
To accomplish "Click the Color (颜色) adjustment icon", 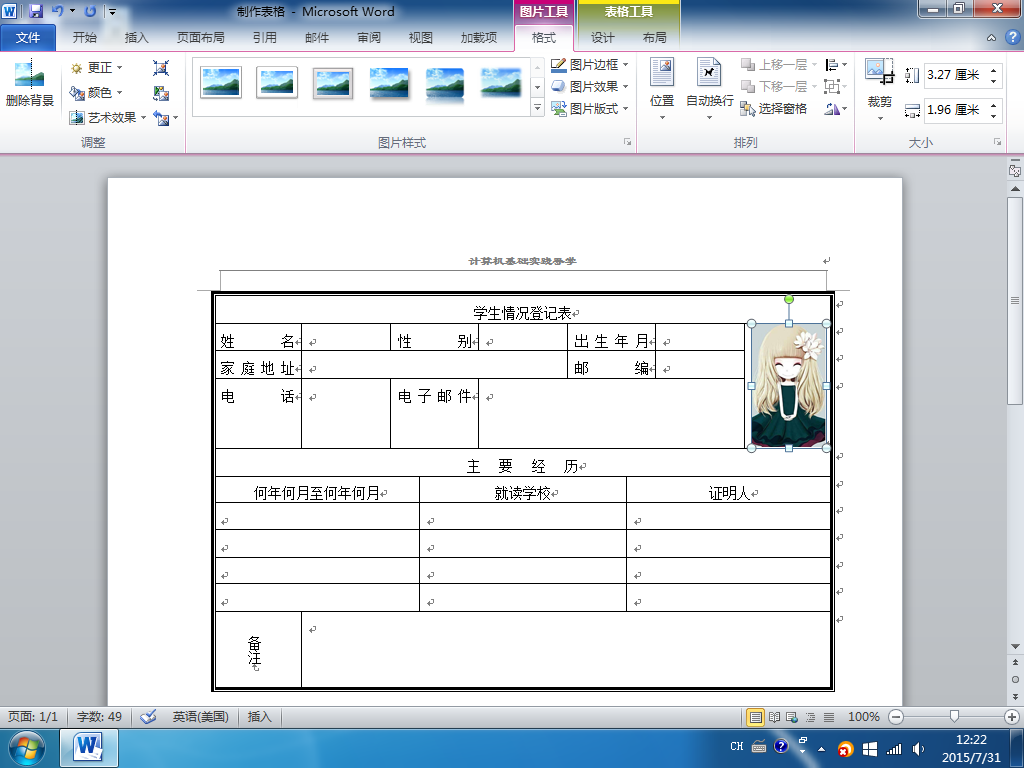I will [x=76, y=93].
